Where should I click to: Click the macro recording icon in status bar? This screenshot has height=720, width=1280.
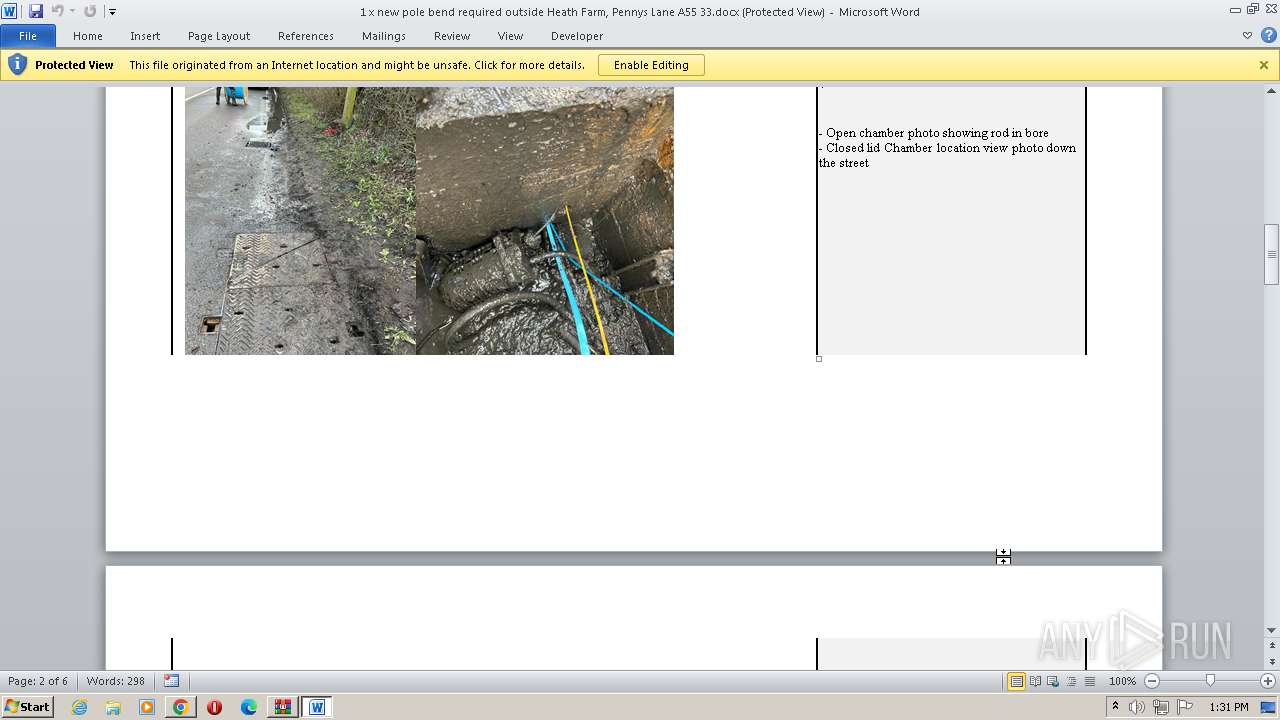point(171,681)
